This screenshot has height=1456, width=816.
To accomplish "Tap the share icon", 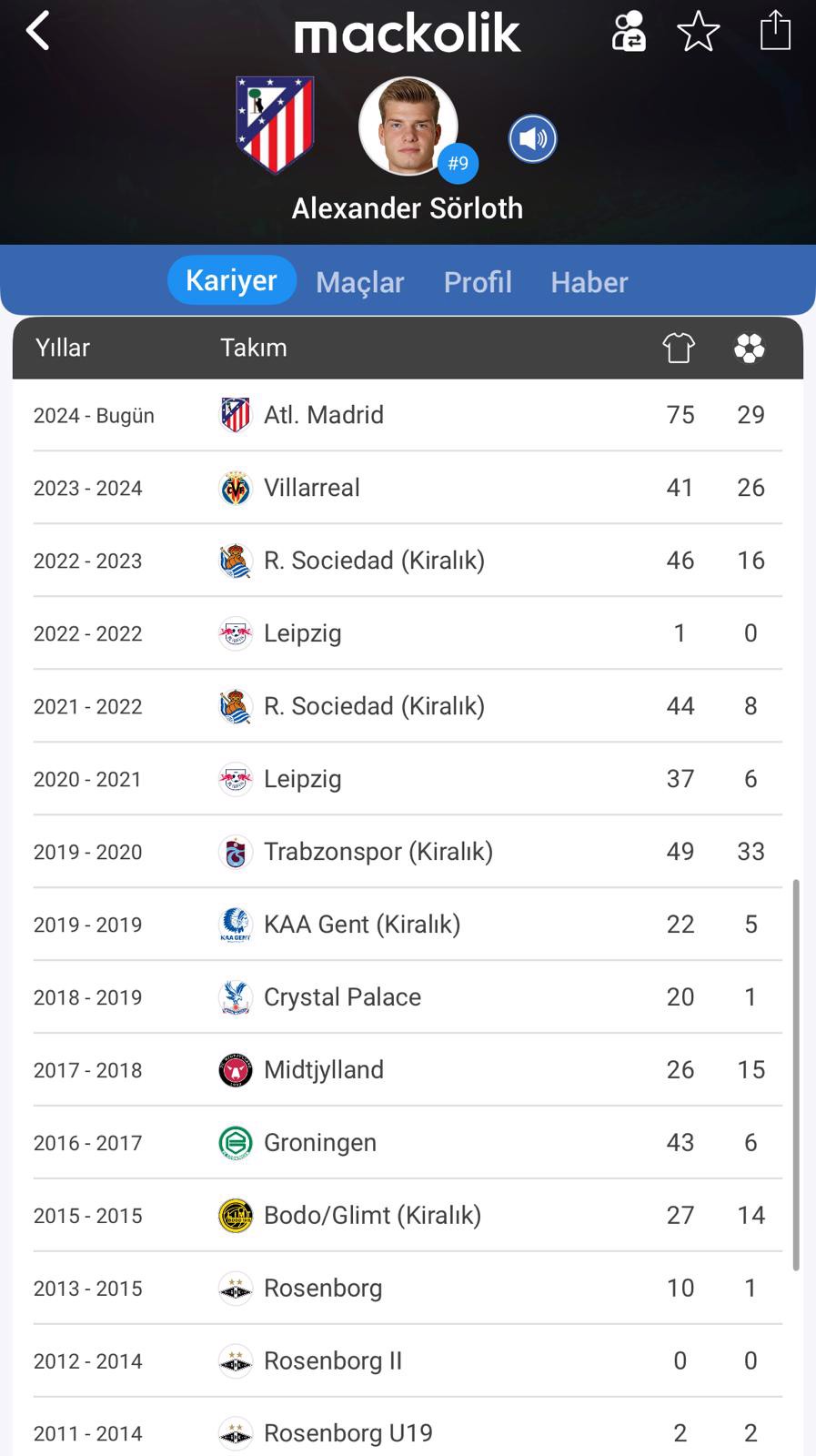I will (775, 30).
